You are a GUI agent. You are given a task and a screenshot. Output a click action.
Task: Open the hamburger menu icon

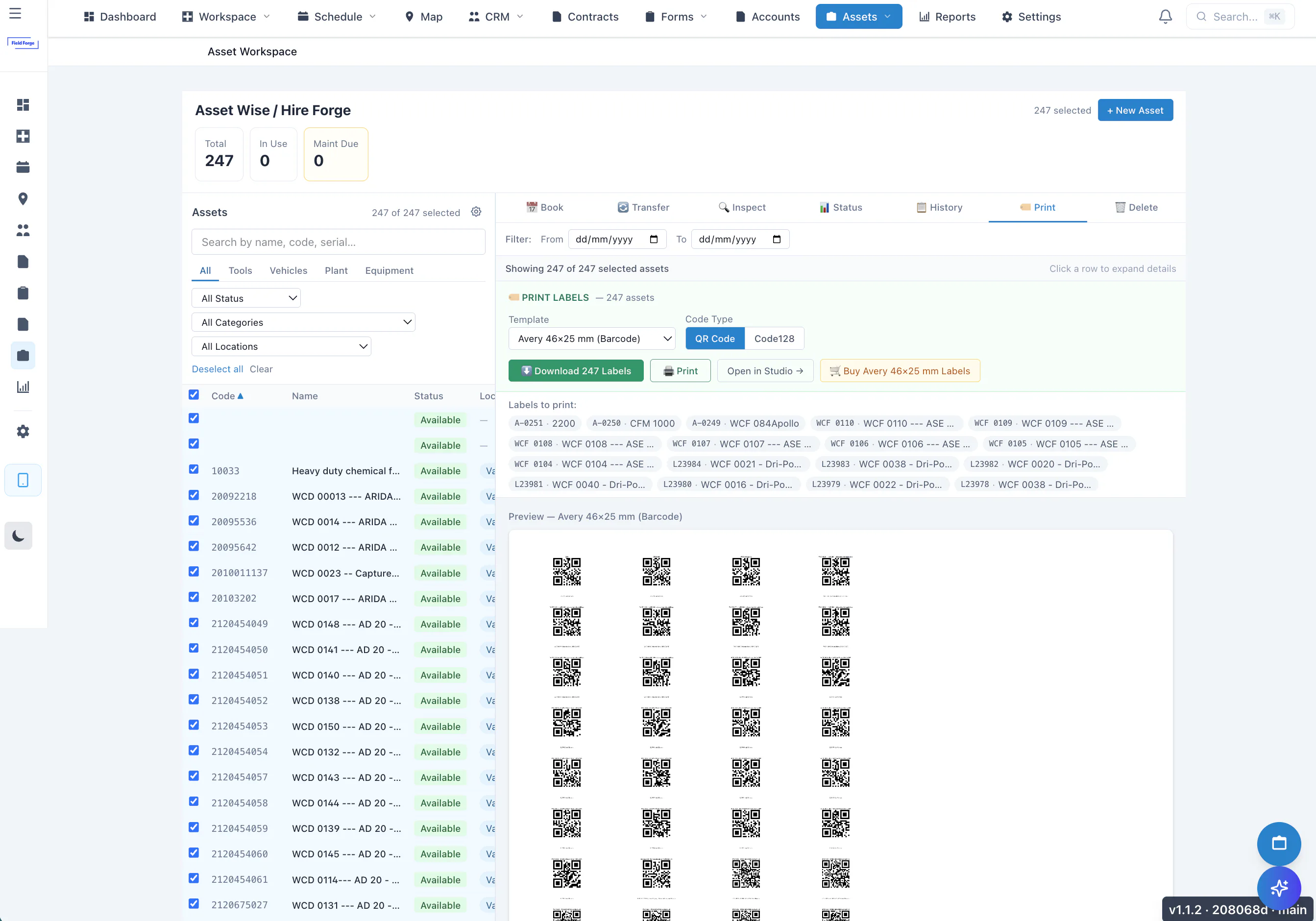pos(16,13)
